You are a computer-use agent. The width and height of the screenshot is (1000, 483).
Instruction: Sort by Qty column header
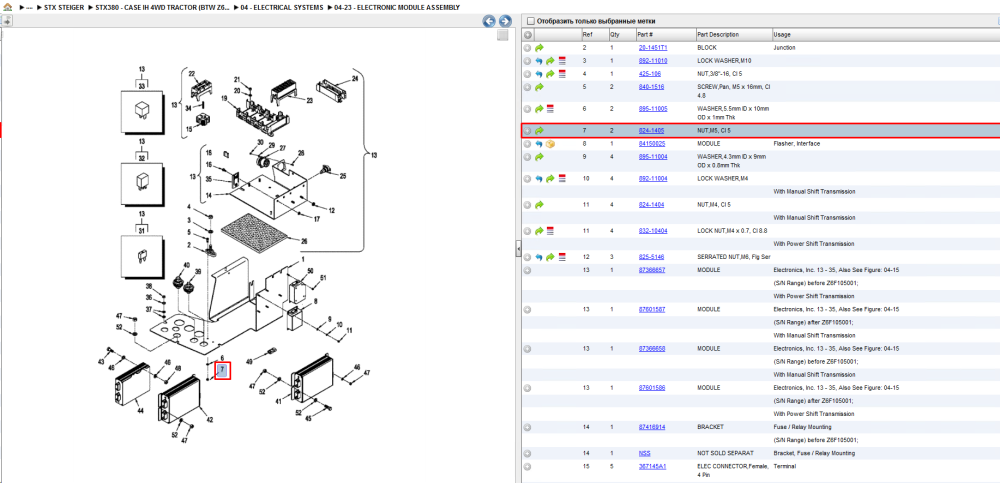[x=621, y=34]
